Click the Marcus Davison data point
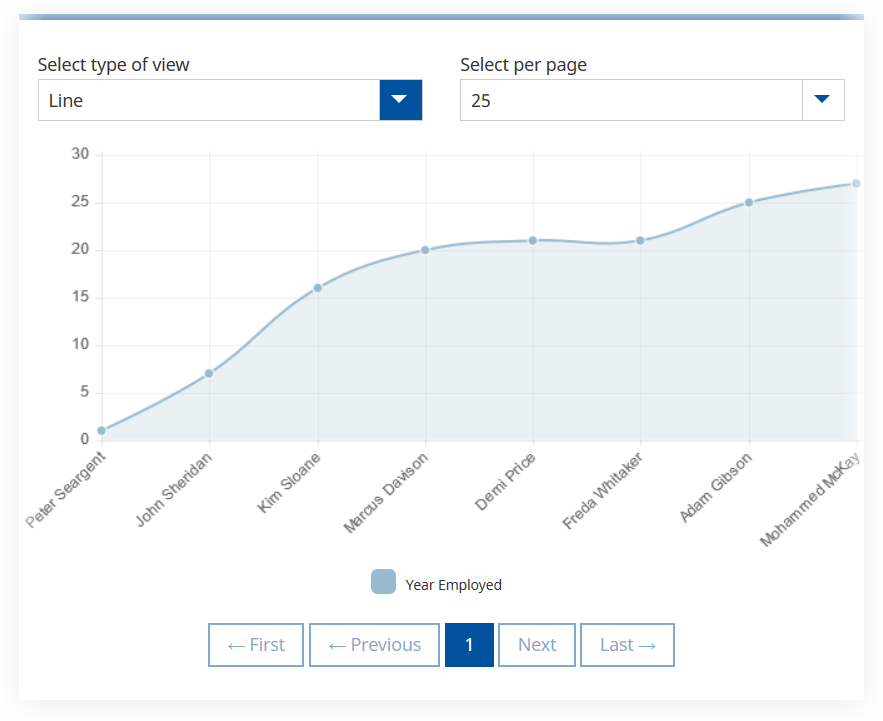Viewport: 883px width, 721px height. [425, 250]
